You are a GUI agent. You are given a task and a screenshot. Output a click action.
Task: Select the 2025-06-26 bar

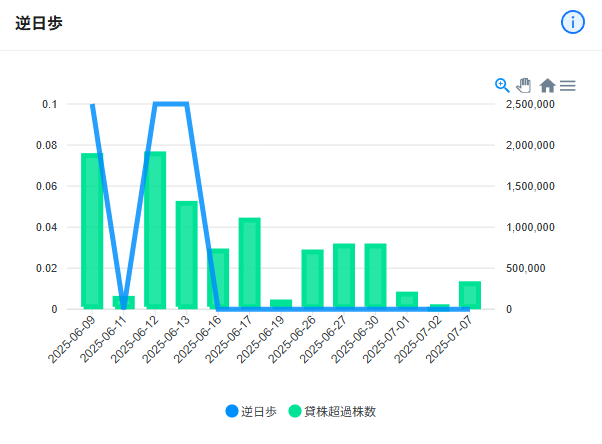click(313, 279)
